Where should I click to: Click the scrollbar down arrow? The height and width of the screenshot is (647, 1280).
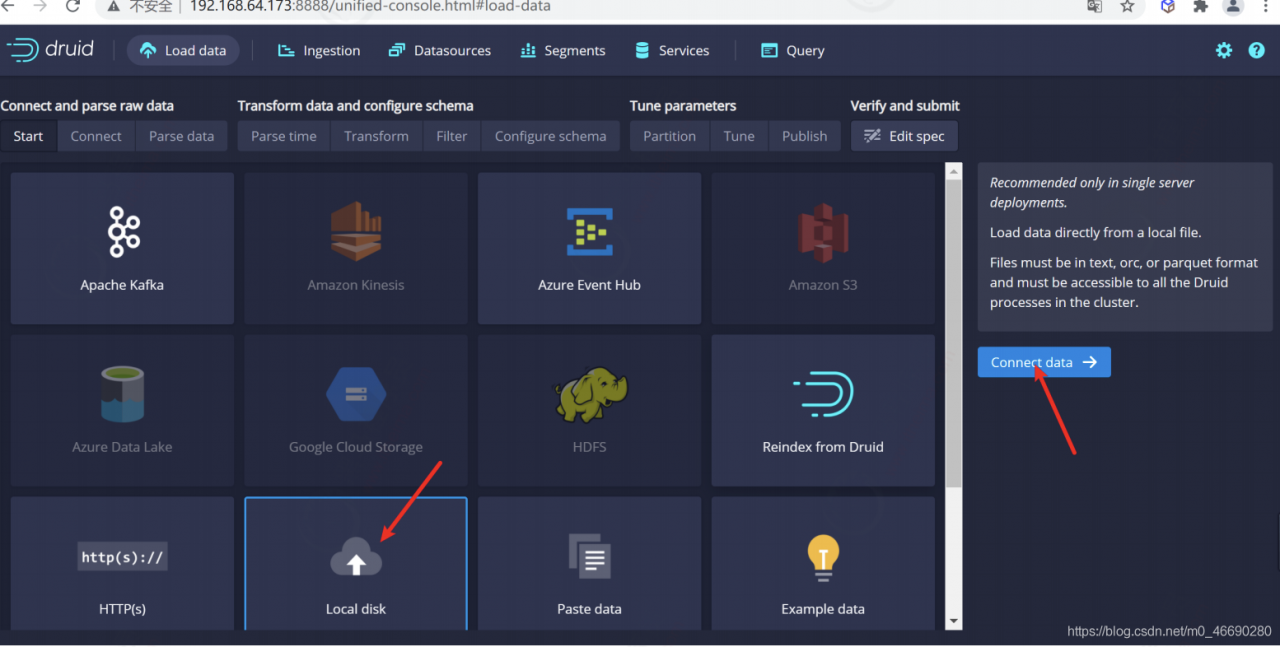(x=953, y=621)
